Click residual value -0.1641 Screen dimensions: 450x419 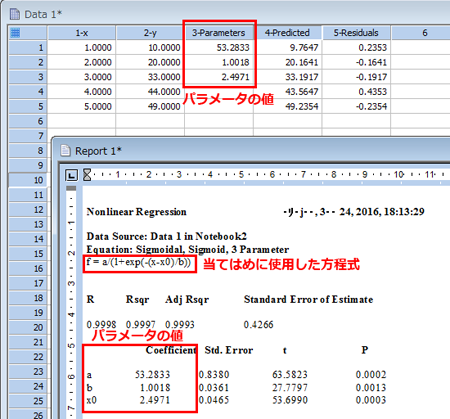click(x=356, y=62)
